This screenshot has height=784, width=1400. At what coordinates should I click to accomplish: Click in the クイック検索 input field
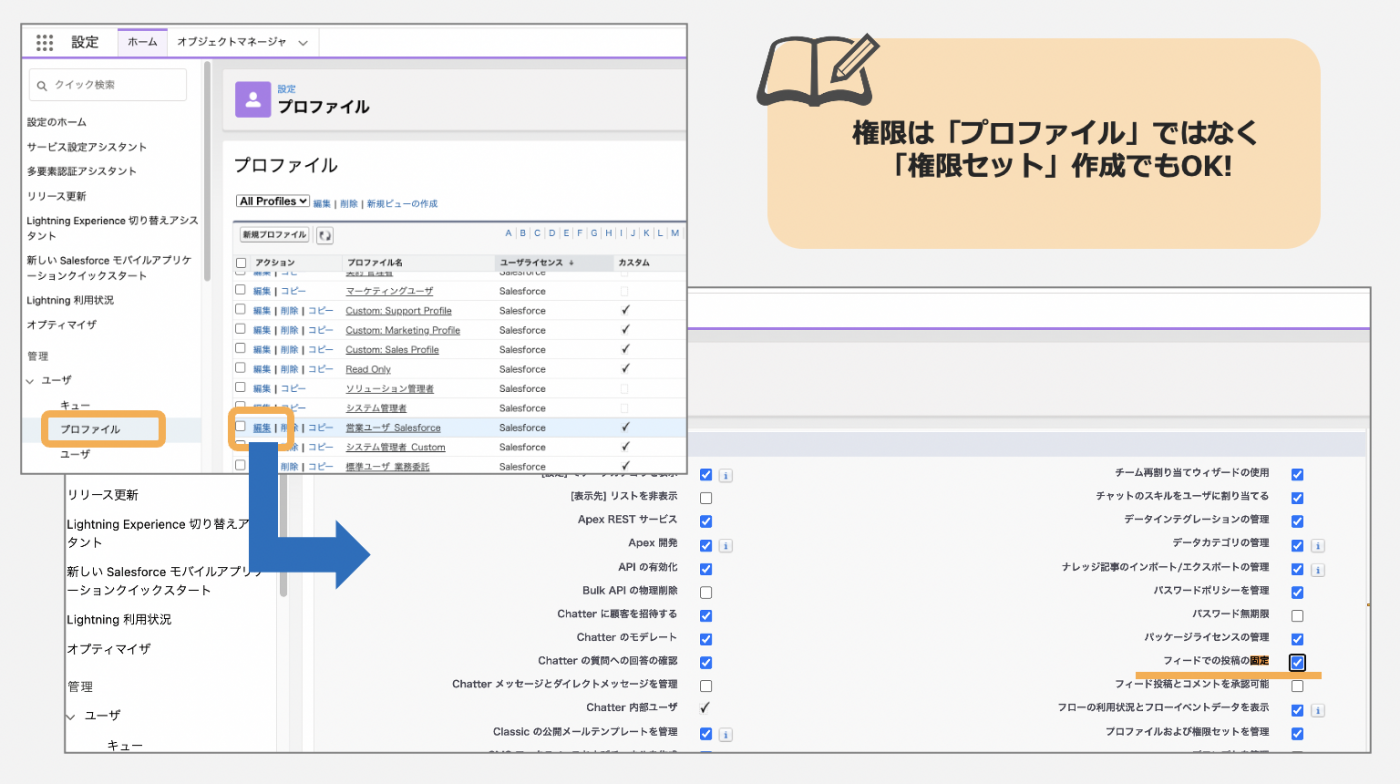coord(108,85)
